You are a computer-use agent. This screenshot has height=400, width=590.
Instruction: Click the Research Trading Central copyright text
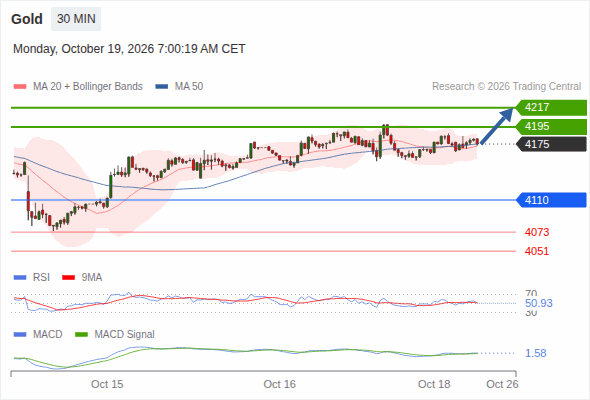(x=506, y=87)
